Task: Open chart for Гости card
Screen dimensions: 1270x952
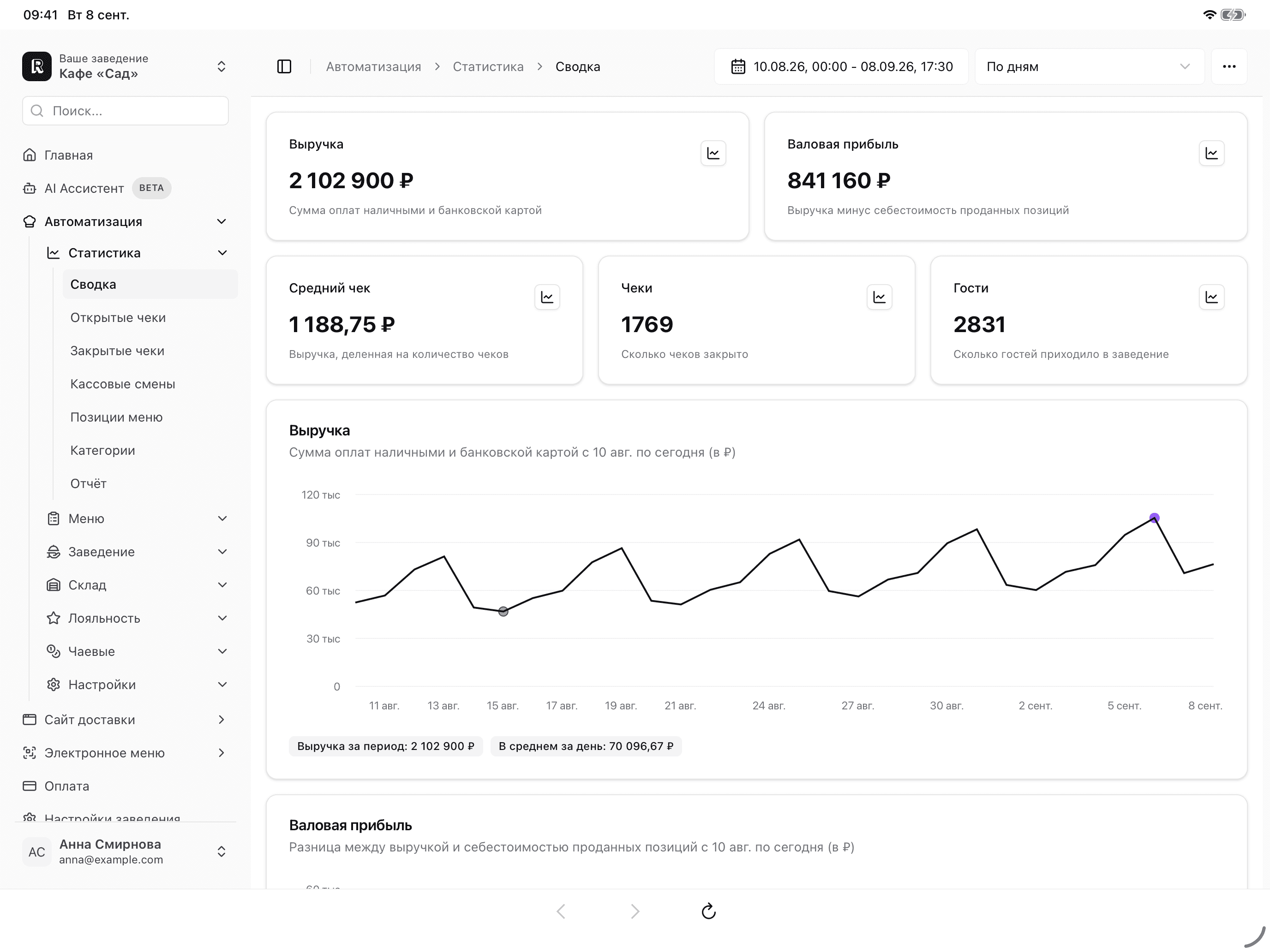Action: pos(1211,297)
